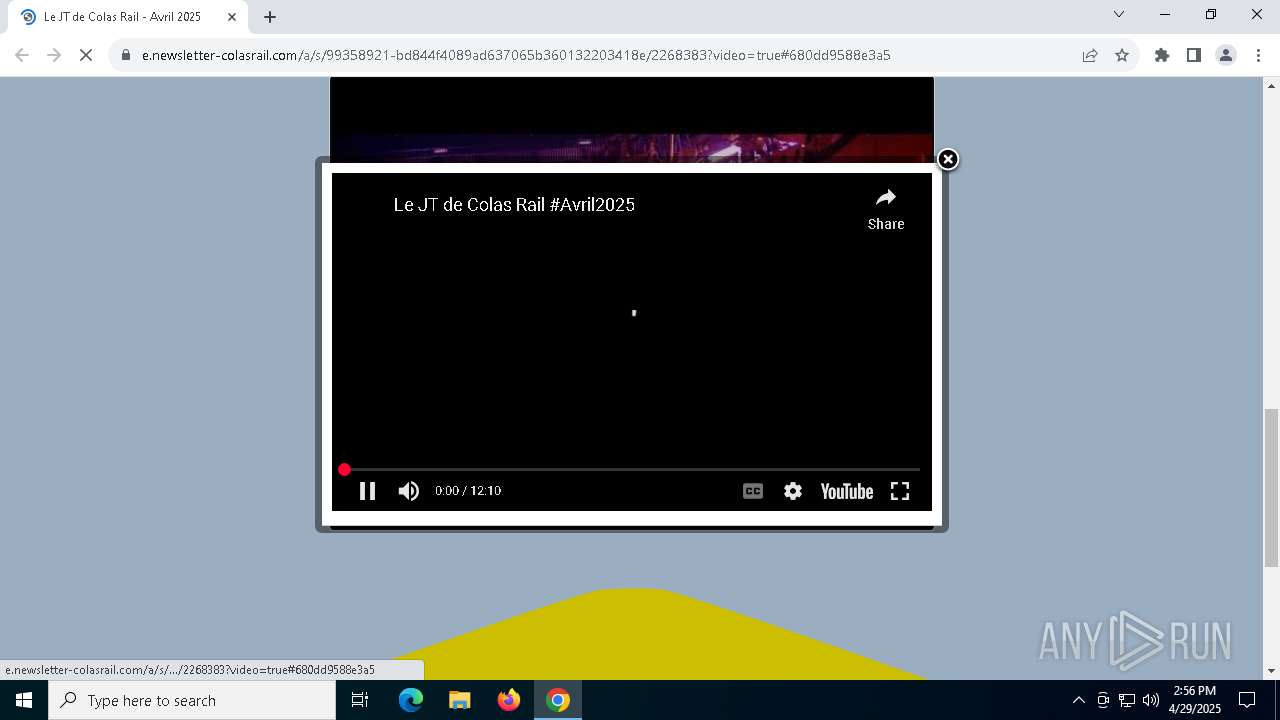The height and width of the screenshot is (720, 1280).
Task: Share this page from address bar
Action: pos(1090,55)
